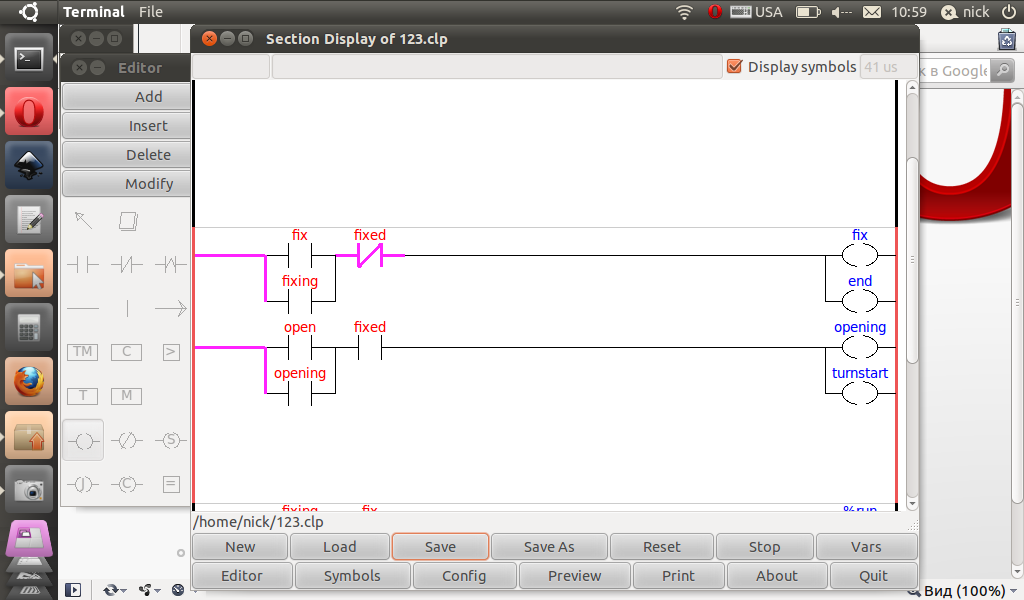Select the fixed normally closed contact on the rung
The image size is (1024, 600).
[x=370, y=255]
